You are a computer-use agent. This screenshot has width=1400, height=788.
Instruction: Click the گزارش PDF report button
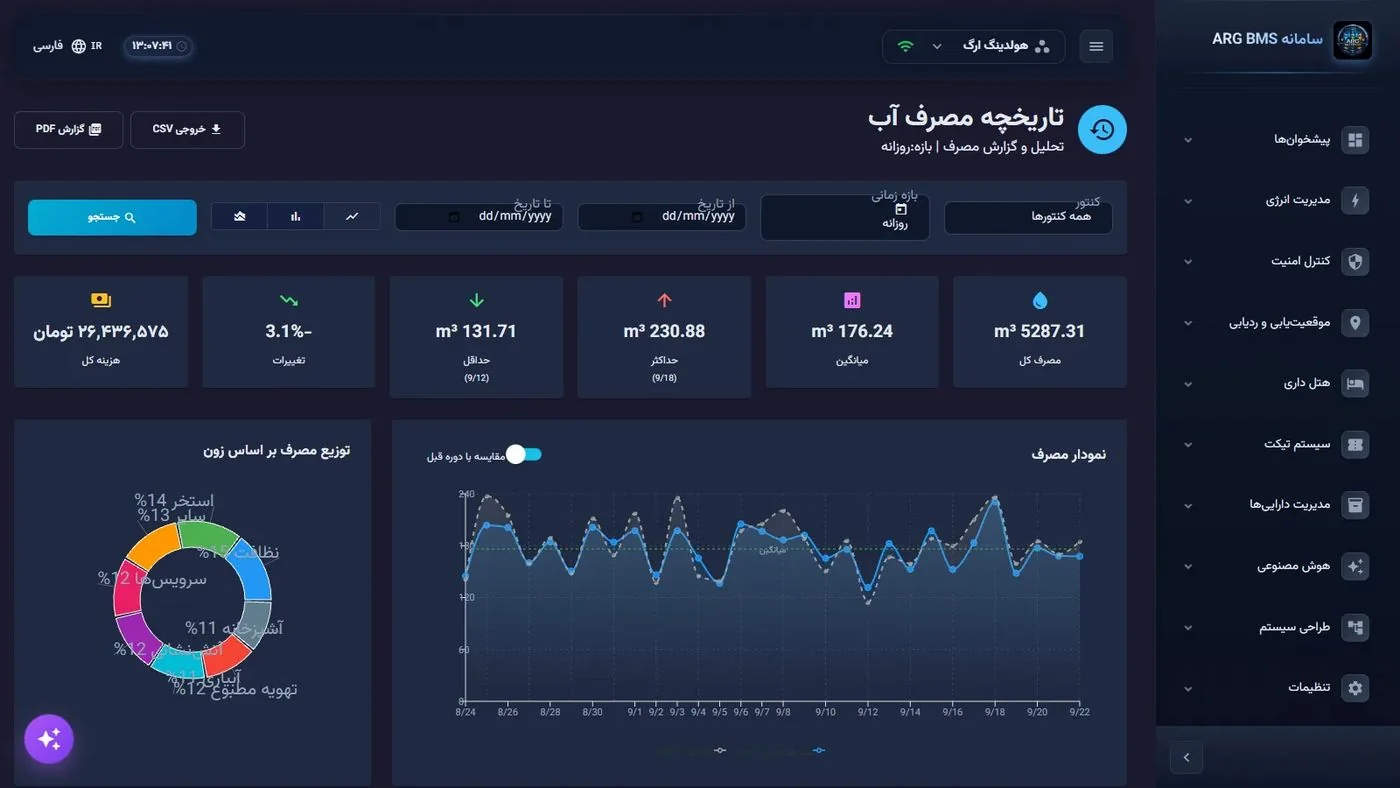(x=68, y=130)
